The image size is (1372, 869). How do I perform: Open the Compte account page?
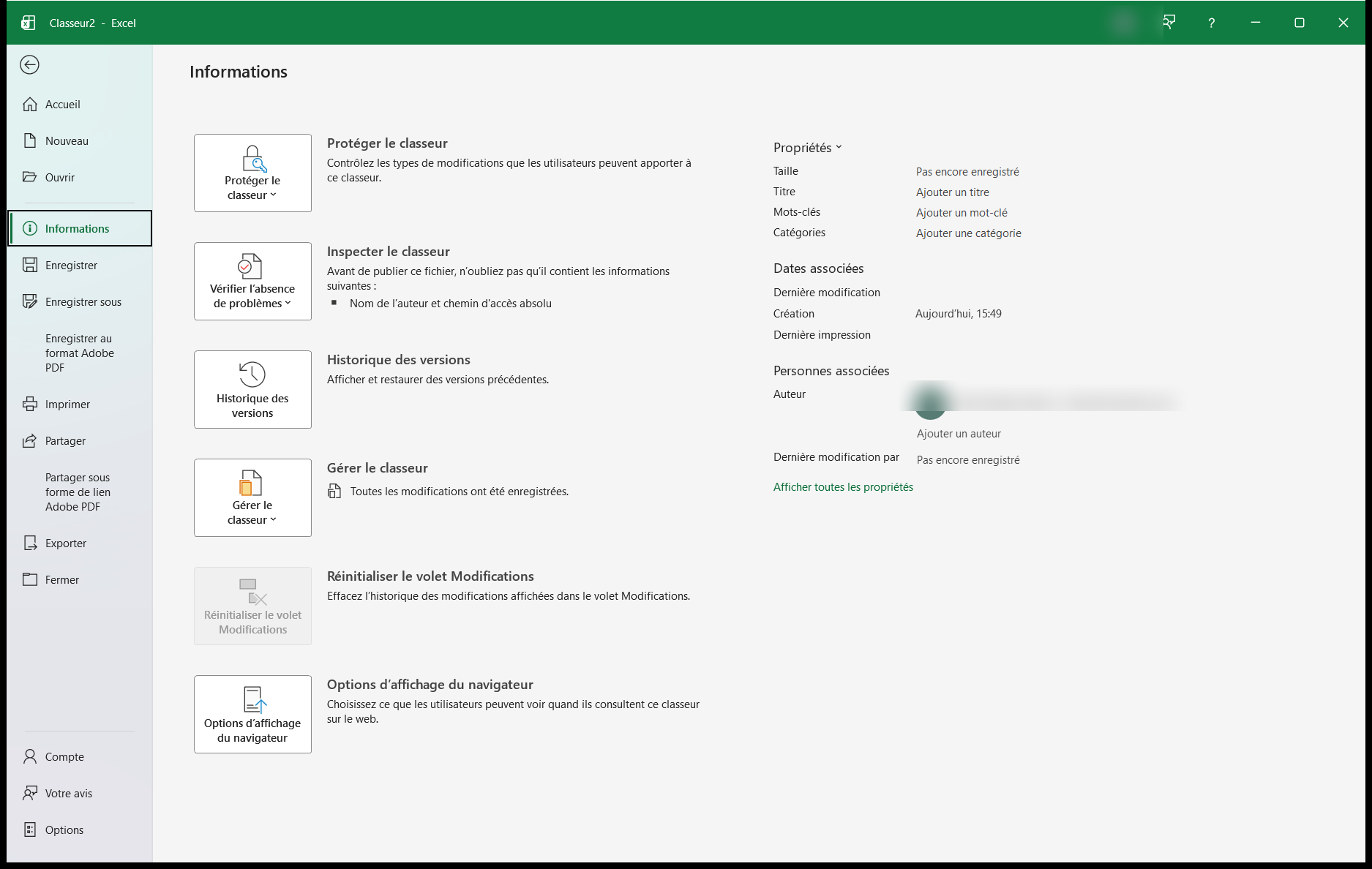pos(80,757)
